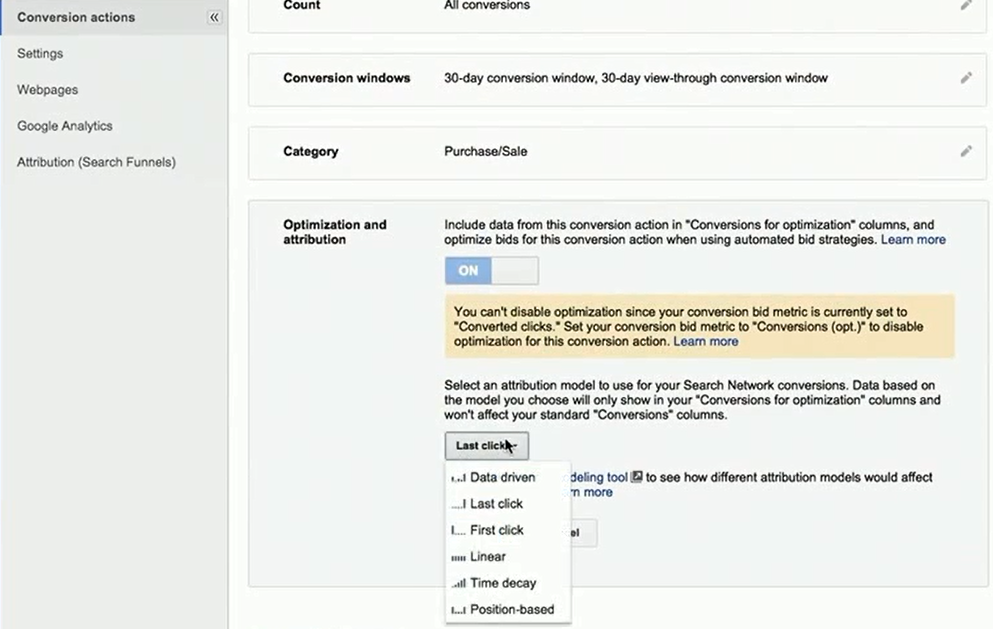
Task: Click the Position-based model icon
Action: click(x=459, y=610)
